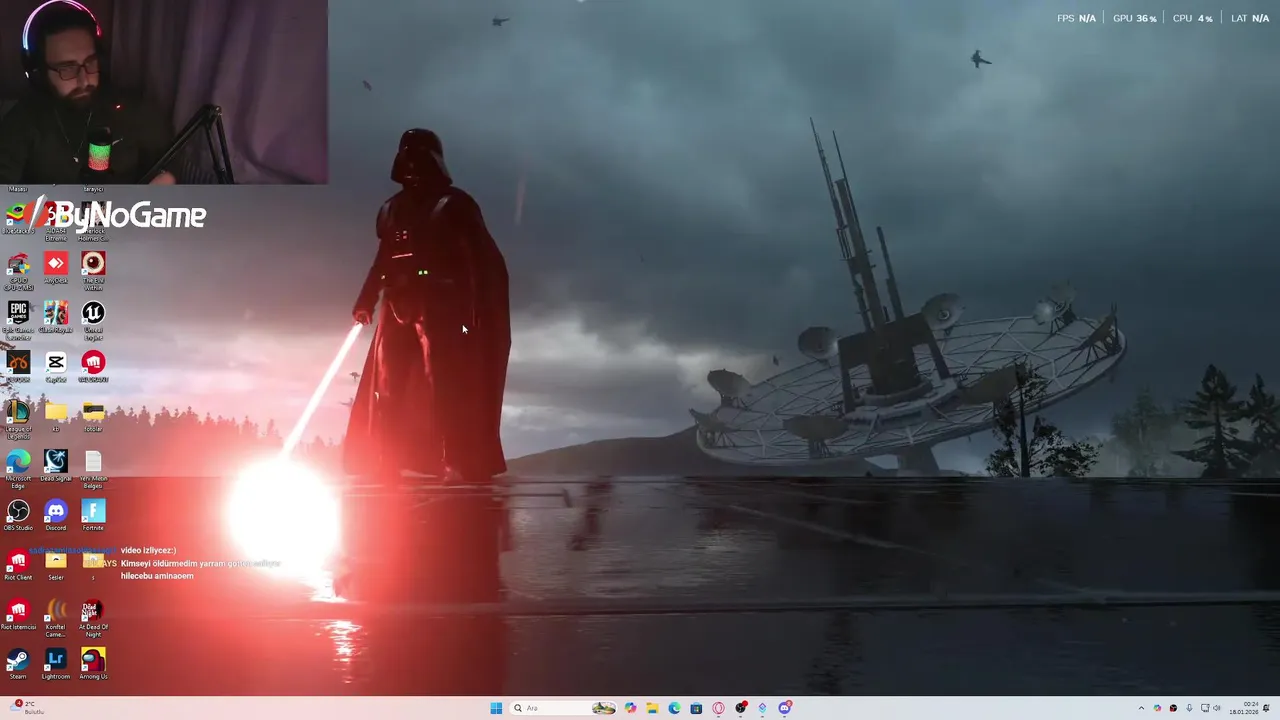Launch Steam from the desktop
This screenshot has width=1280, height=720.
[x=18, y=664]
